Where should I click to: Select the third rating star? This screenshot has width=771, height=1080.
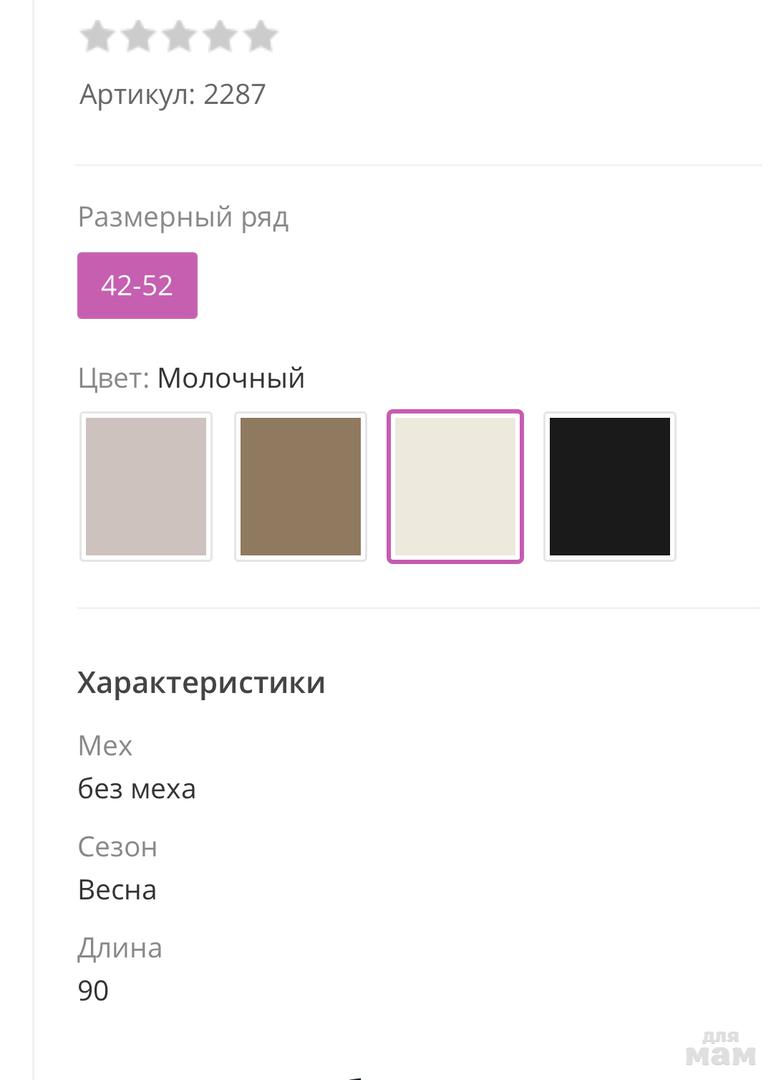click(179, 36)
